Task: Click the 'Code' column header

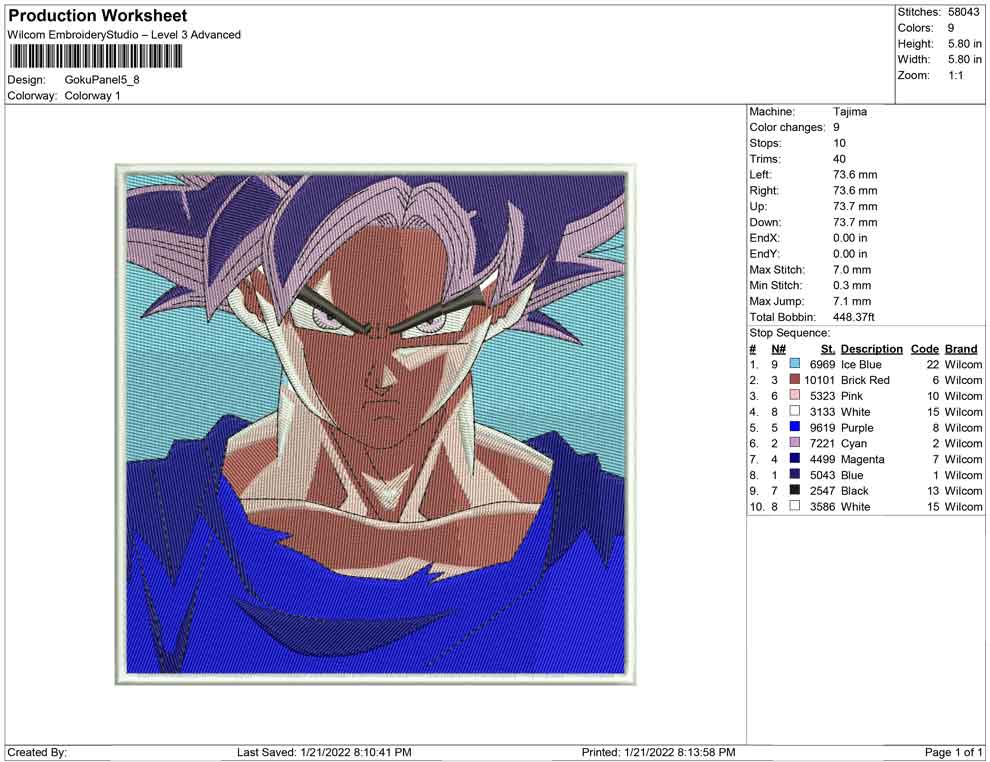Action: 925,348
